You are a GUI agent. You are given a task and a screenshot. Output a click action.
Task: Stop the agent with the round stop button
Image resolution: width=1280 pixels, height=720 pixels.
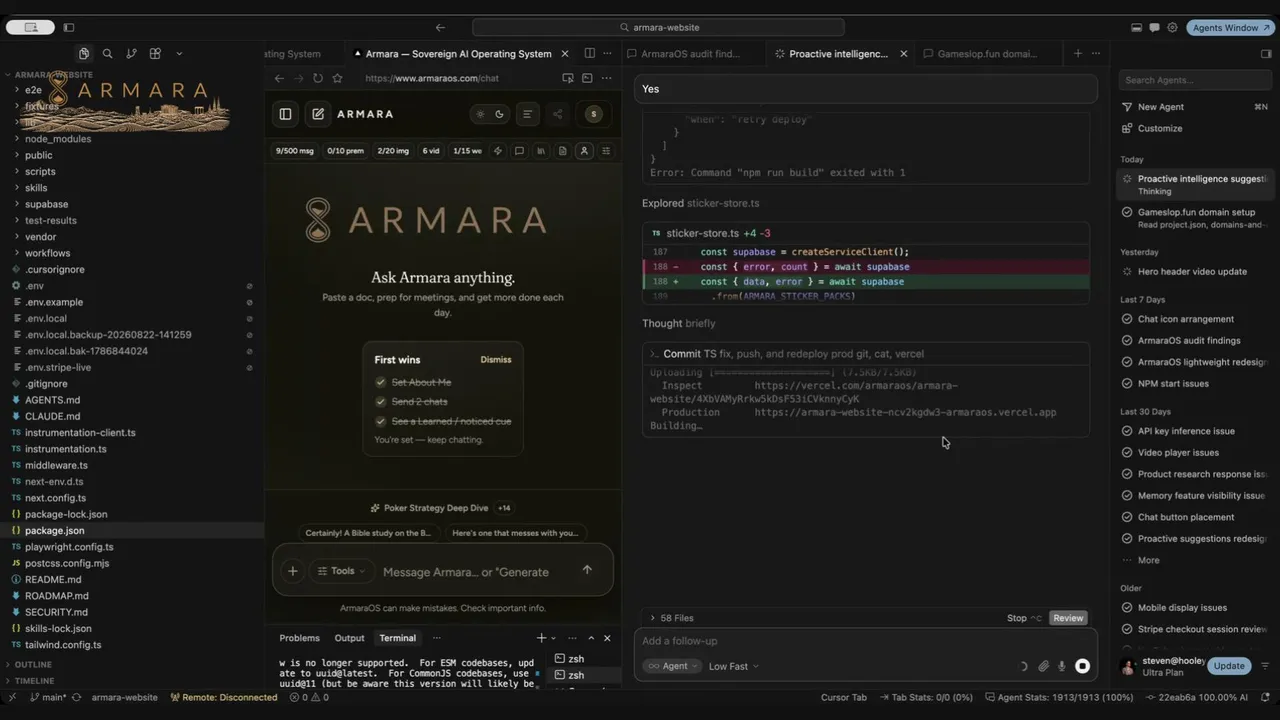[x=1082, y=666]
